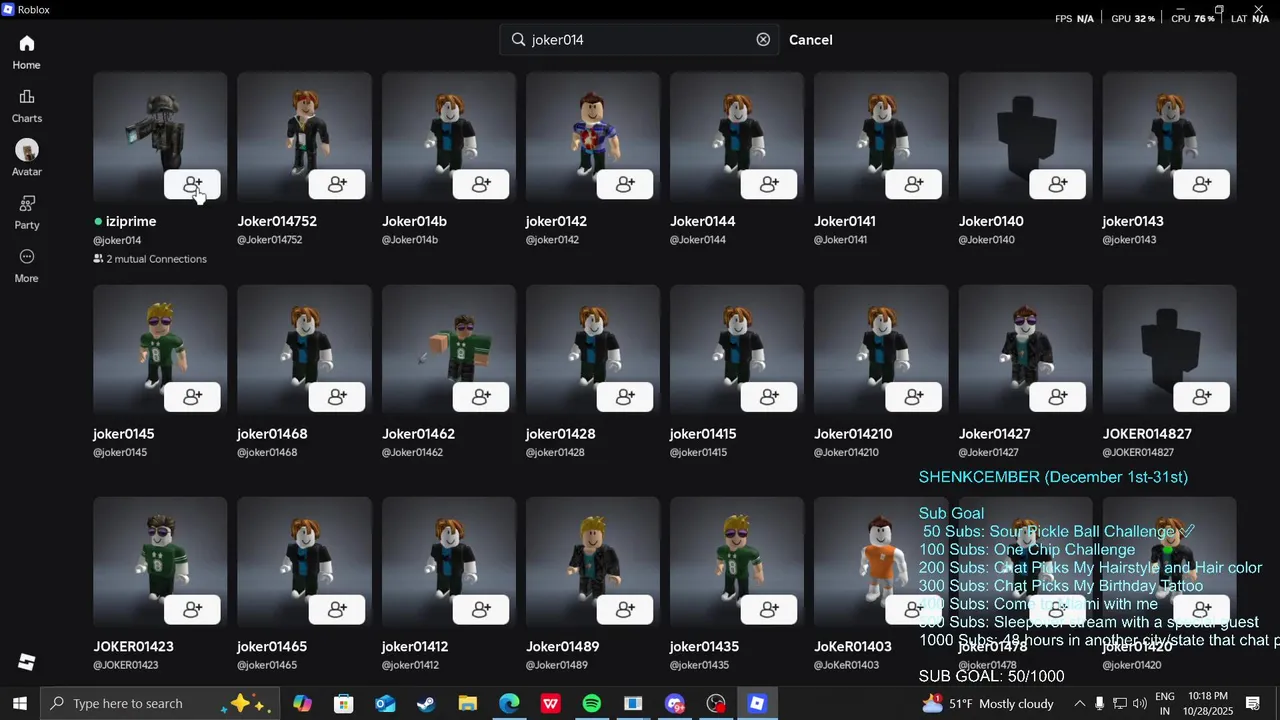Cancel the user search
The image size is (1280, 720).
coord(810,40)
